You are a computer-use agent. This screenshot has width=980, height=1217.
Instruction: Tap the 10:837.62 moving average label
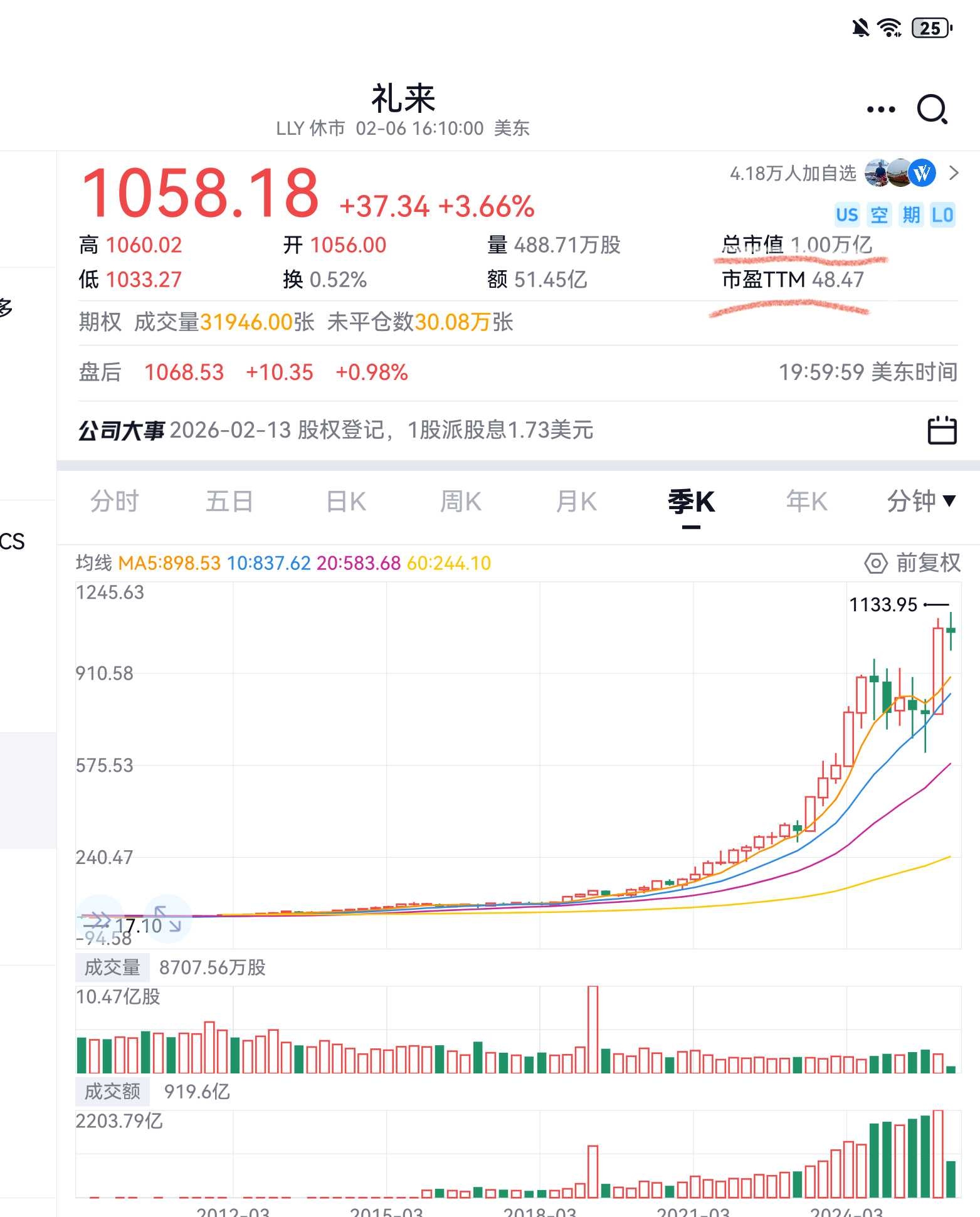pos(268,563)
